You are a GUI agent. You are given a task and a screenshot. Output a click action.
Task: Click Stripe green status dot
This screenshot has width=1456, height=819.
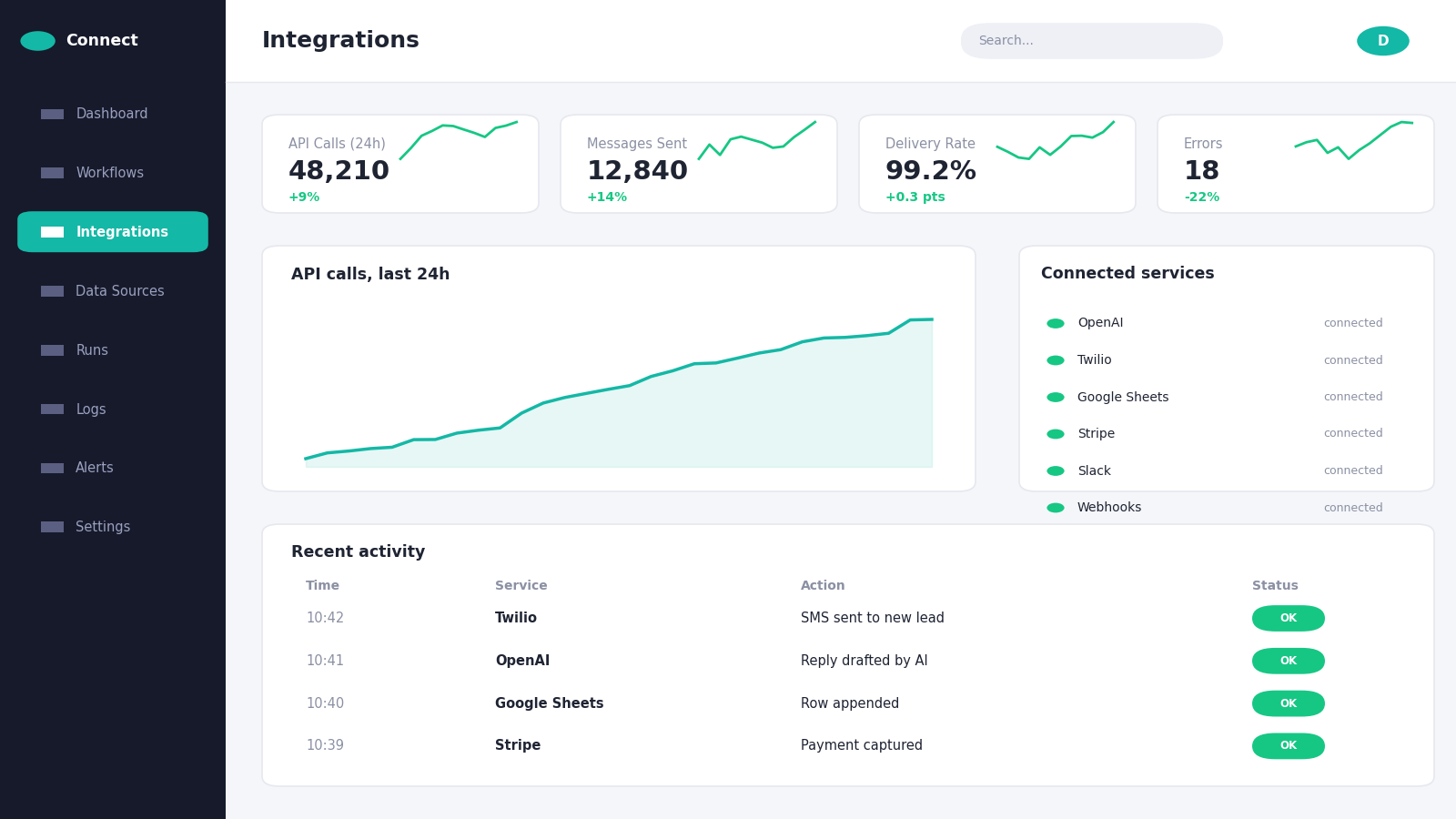pos(1056,434)
